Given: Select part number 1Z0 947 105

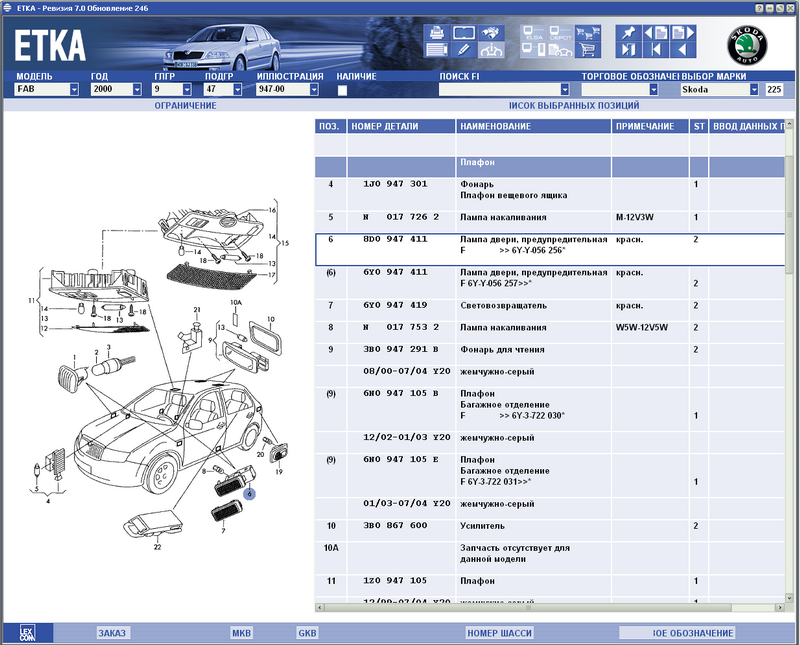Looking at the screenshot, I should point(395,580).
